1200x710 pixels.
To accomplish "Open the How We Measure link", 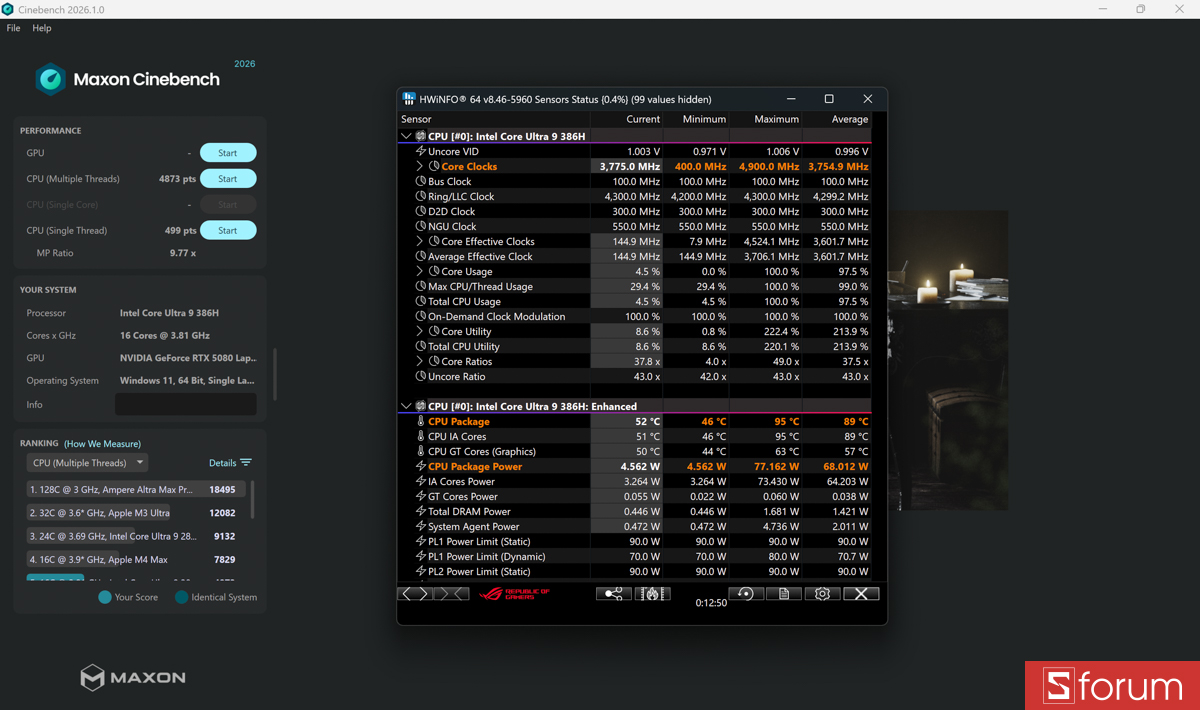I will [x=103, y=444].
